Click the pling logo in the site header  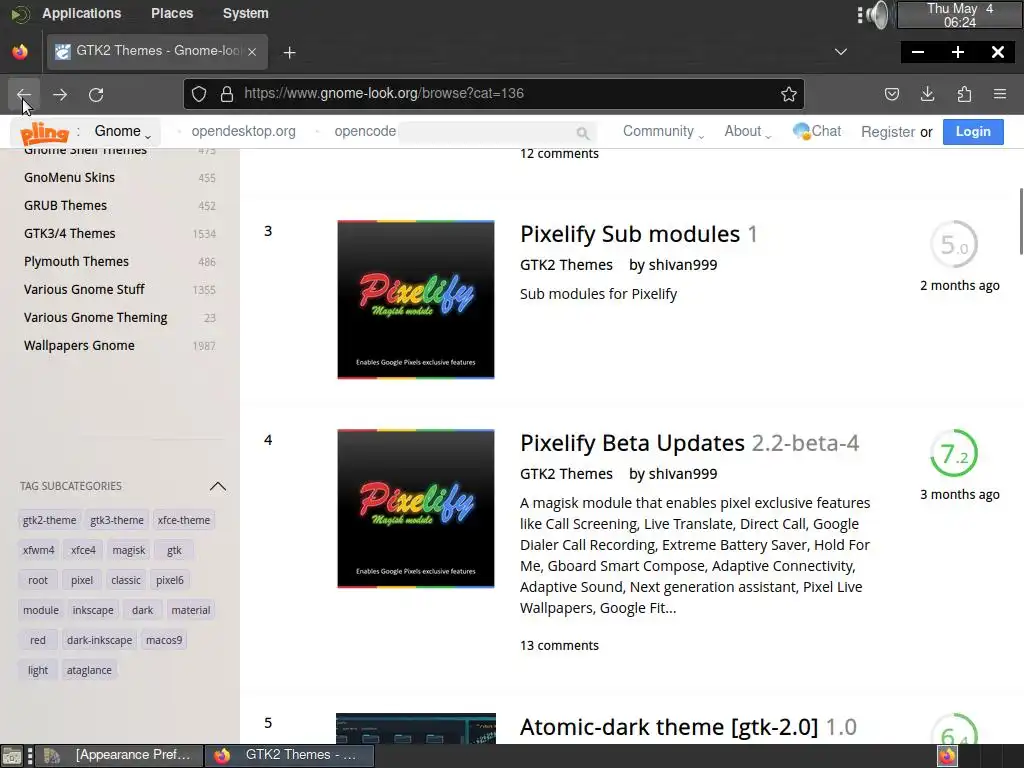(44, 133)
